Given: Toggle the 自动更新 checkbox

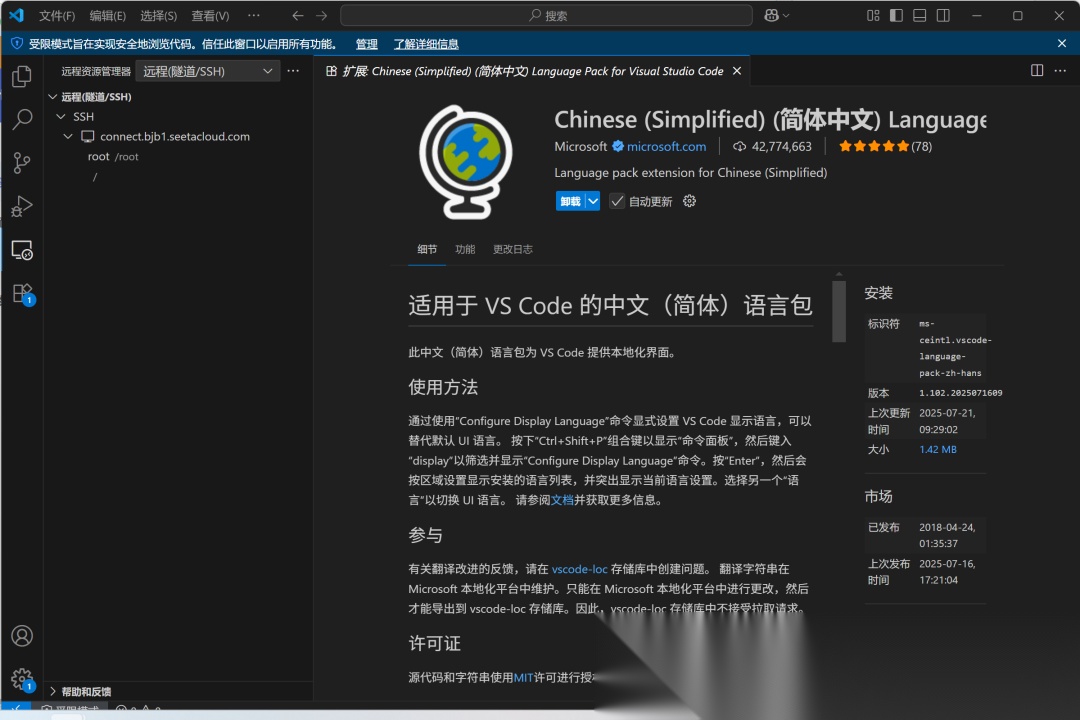Looking at the screenshot, I should [x=617, y=201].
